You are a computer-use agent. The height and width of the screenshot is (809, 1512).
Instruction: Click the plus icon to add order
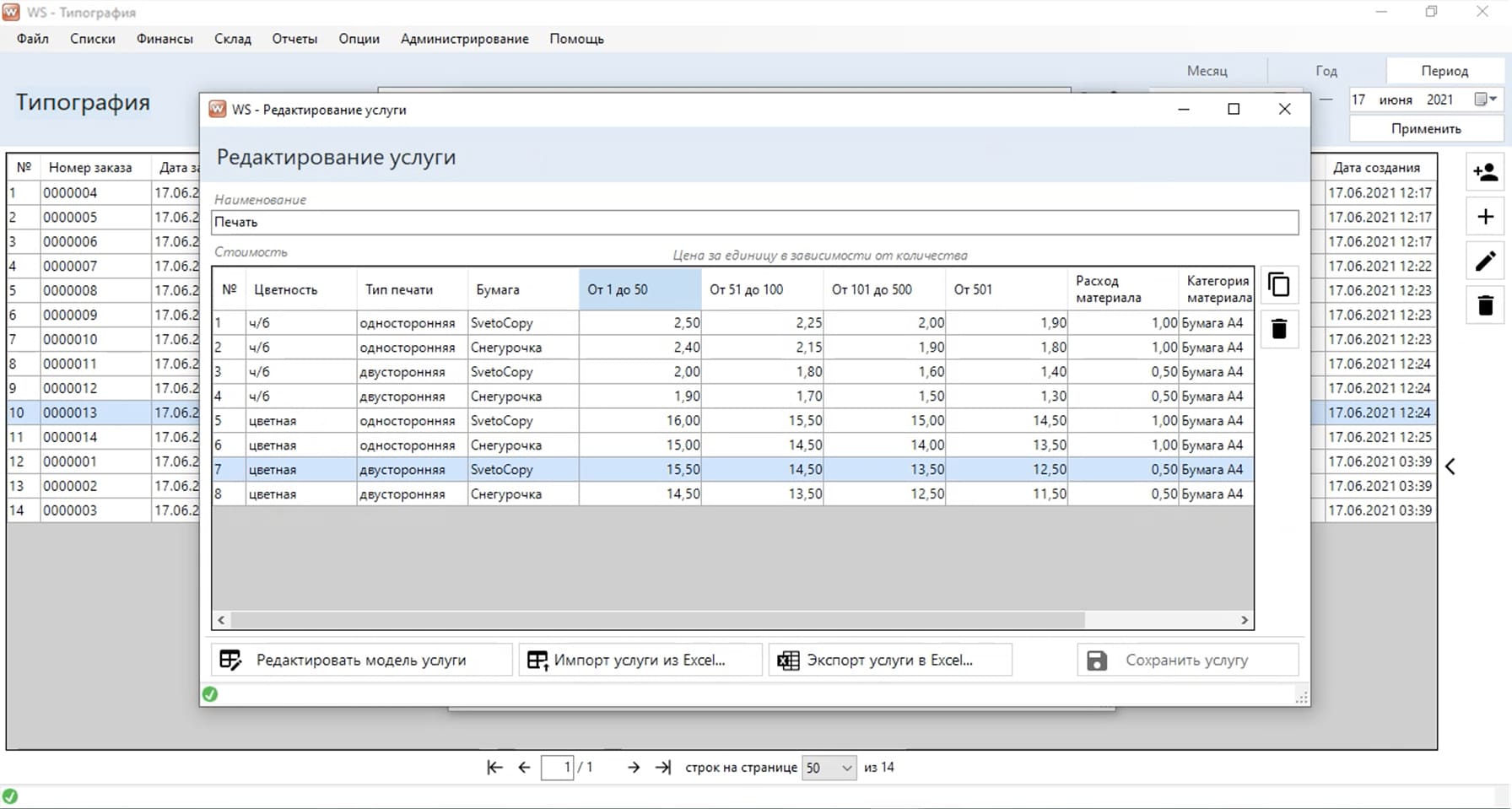pos(1485,217)
